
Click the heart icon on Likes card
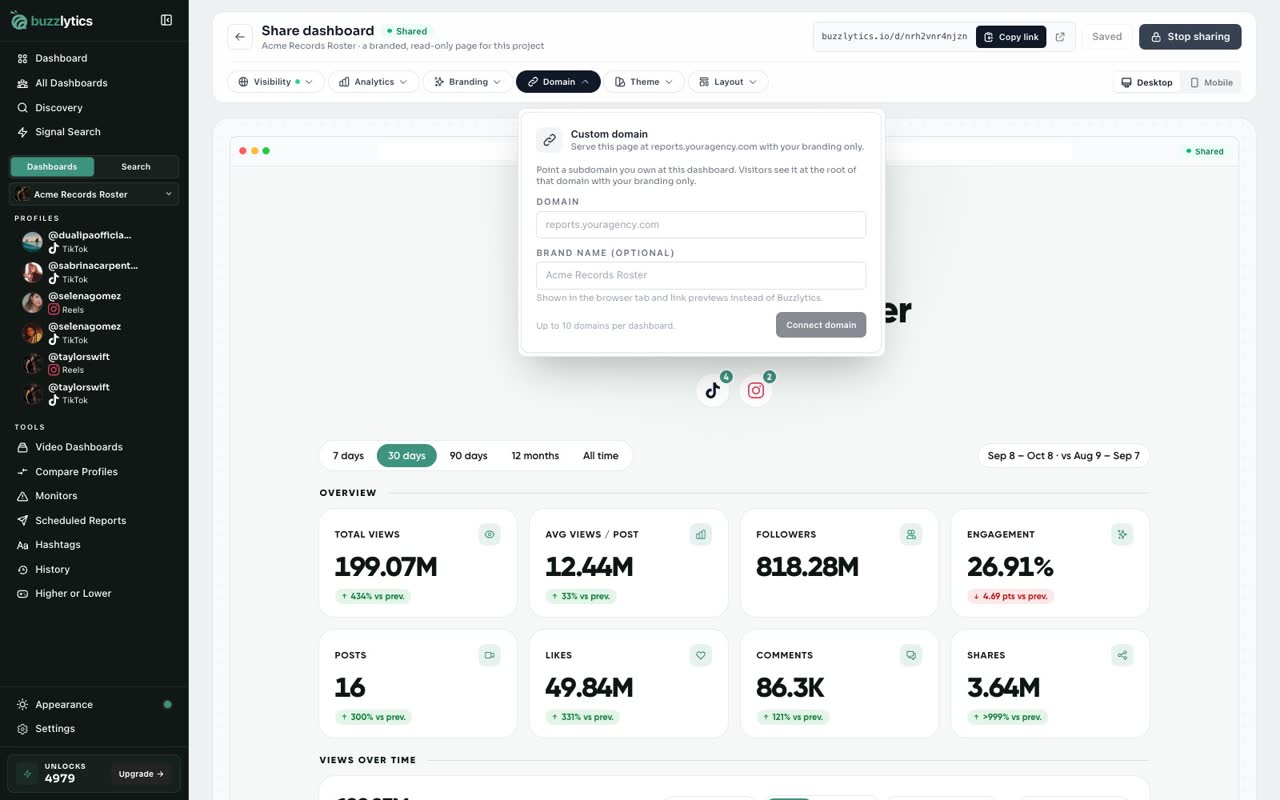click(701, 656)
